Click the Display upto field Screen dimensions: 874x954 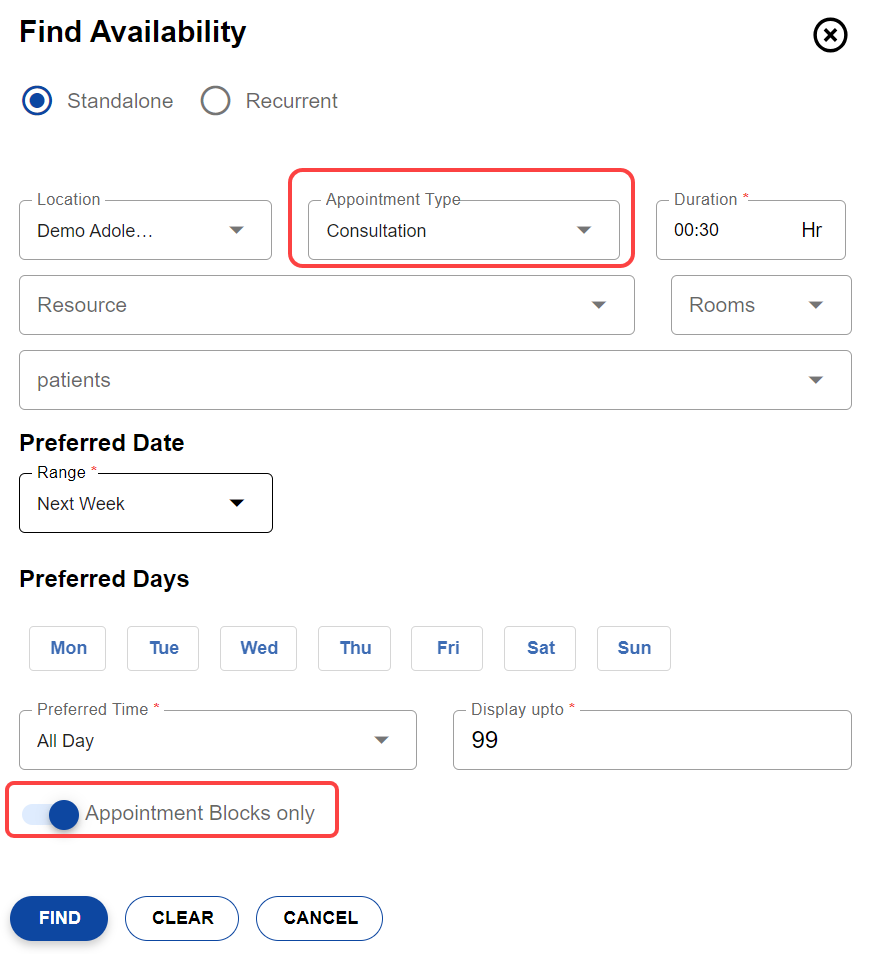tap(651, 740)
